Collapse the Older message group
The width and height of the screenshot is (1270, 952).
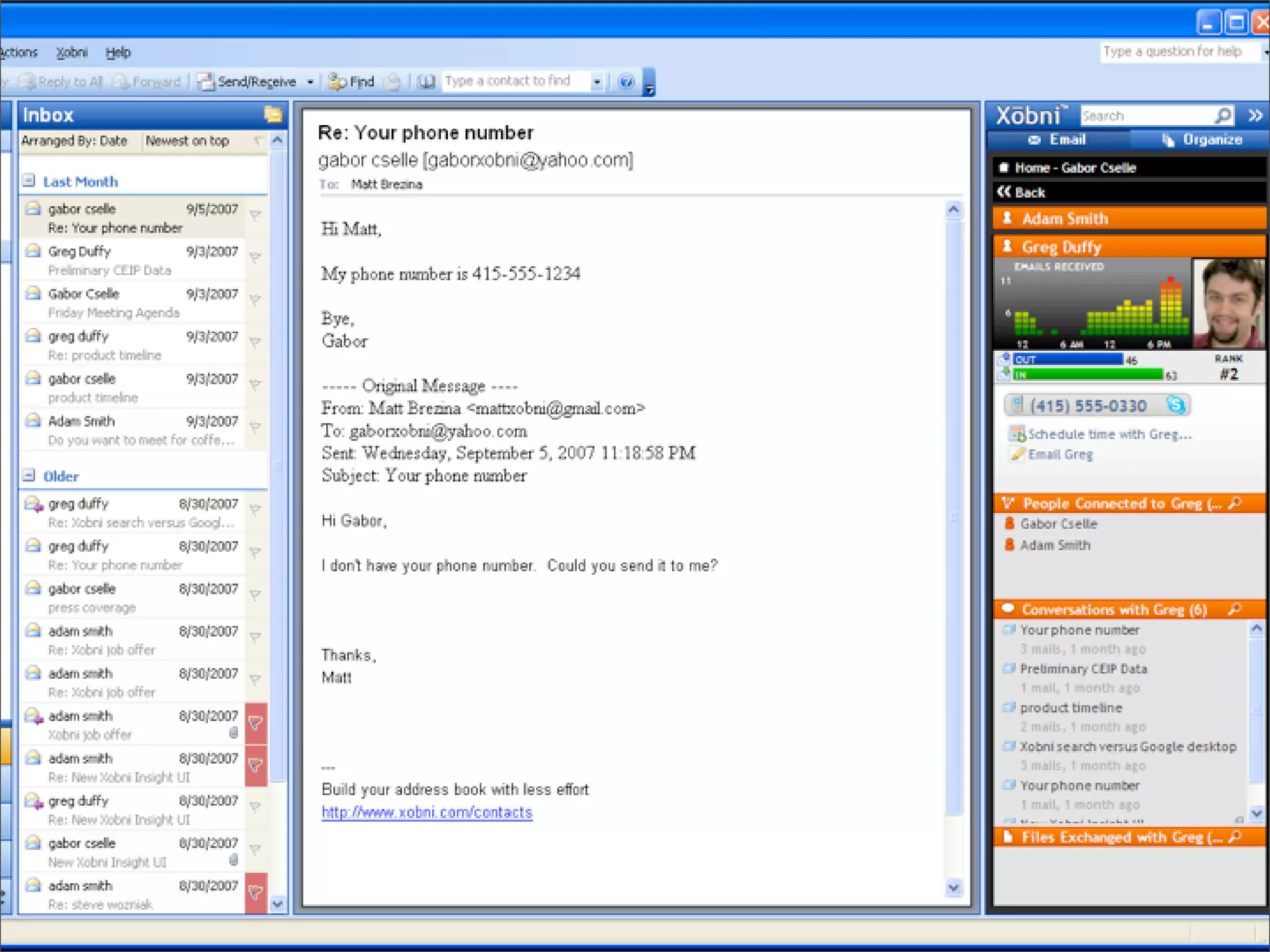[29, 475]
